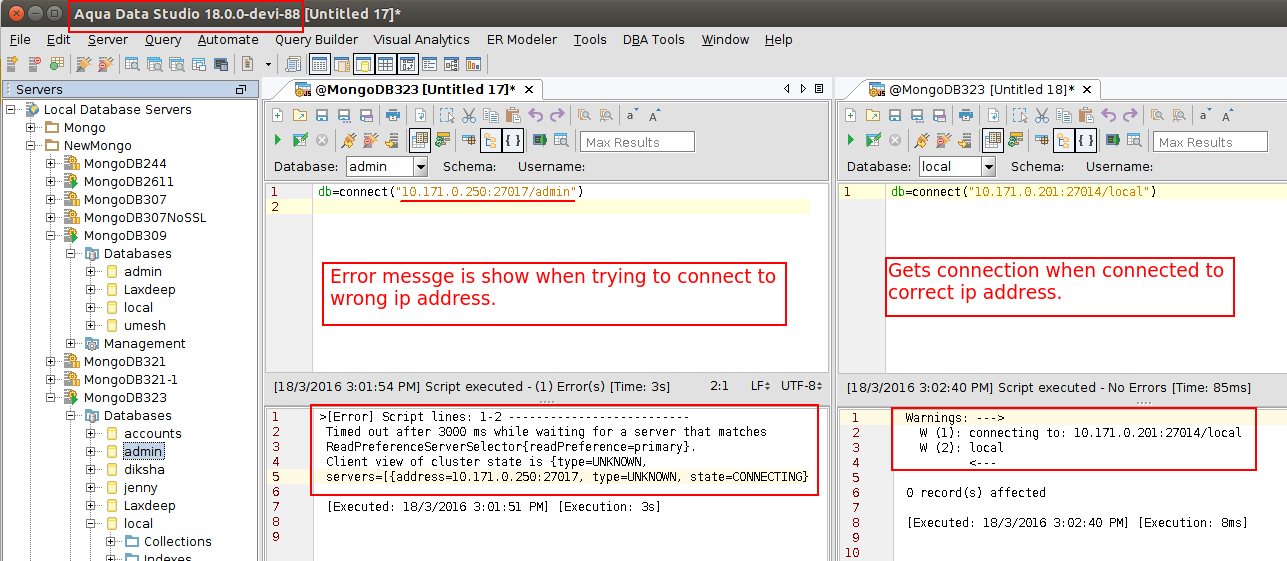Click Increase font size icon in Untitled 18

(1227, 115)
